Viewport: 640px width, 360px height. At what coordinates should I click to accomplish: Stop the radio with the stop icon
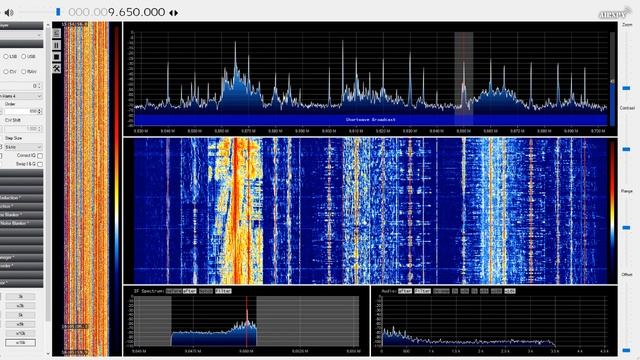click(x=57, y=57)
